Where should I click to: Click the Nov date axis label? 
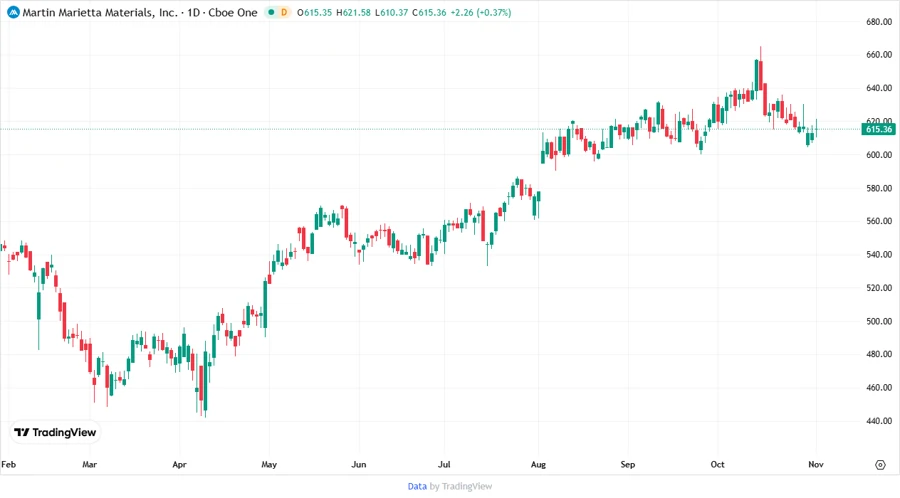pos(816,464)
